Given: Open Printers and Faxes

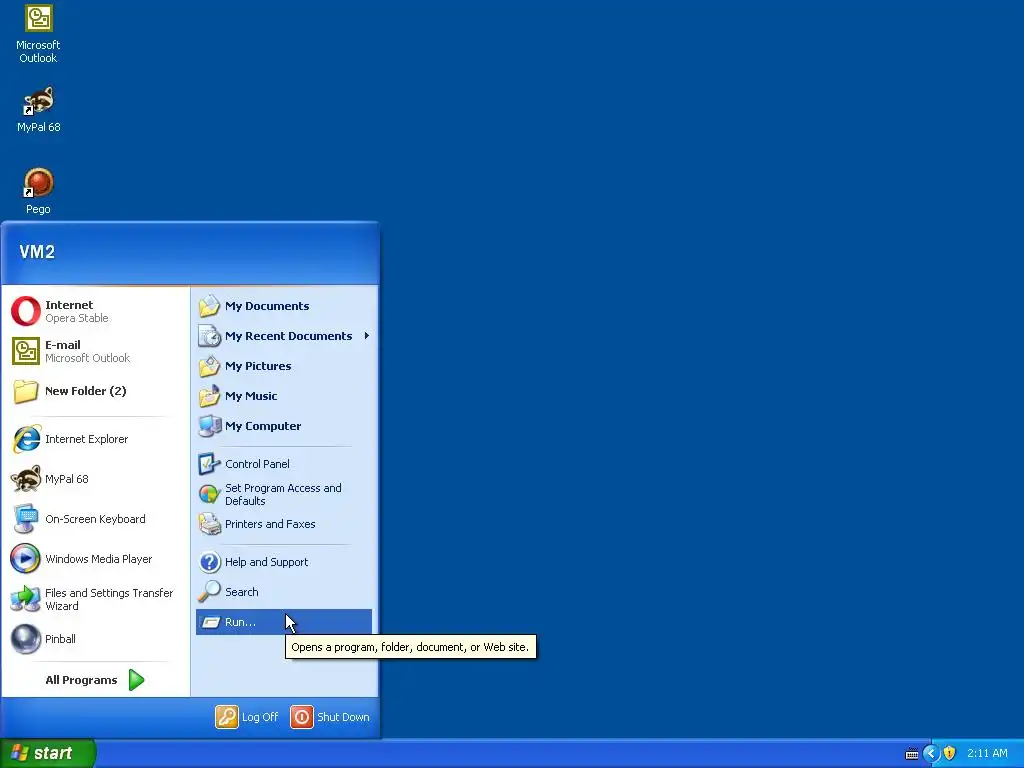Looking at the screenshot, I should click(284, 524).
